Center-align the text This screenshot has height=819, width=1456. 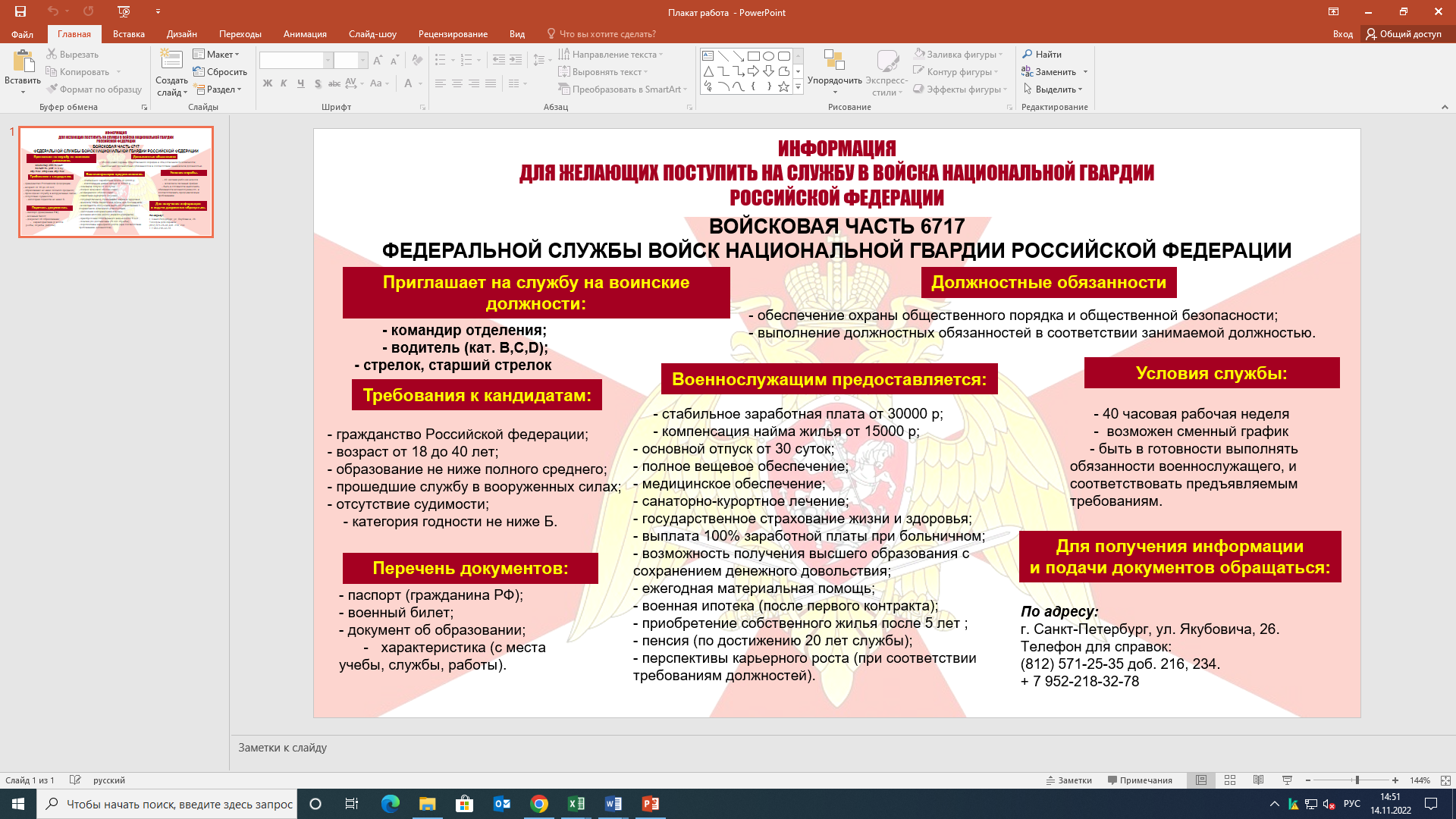457,83
